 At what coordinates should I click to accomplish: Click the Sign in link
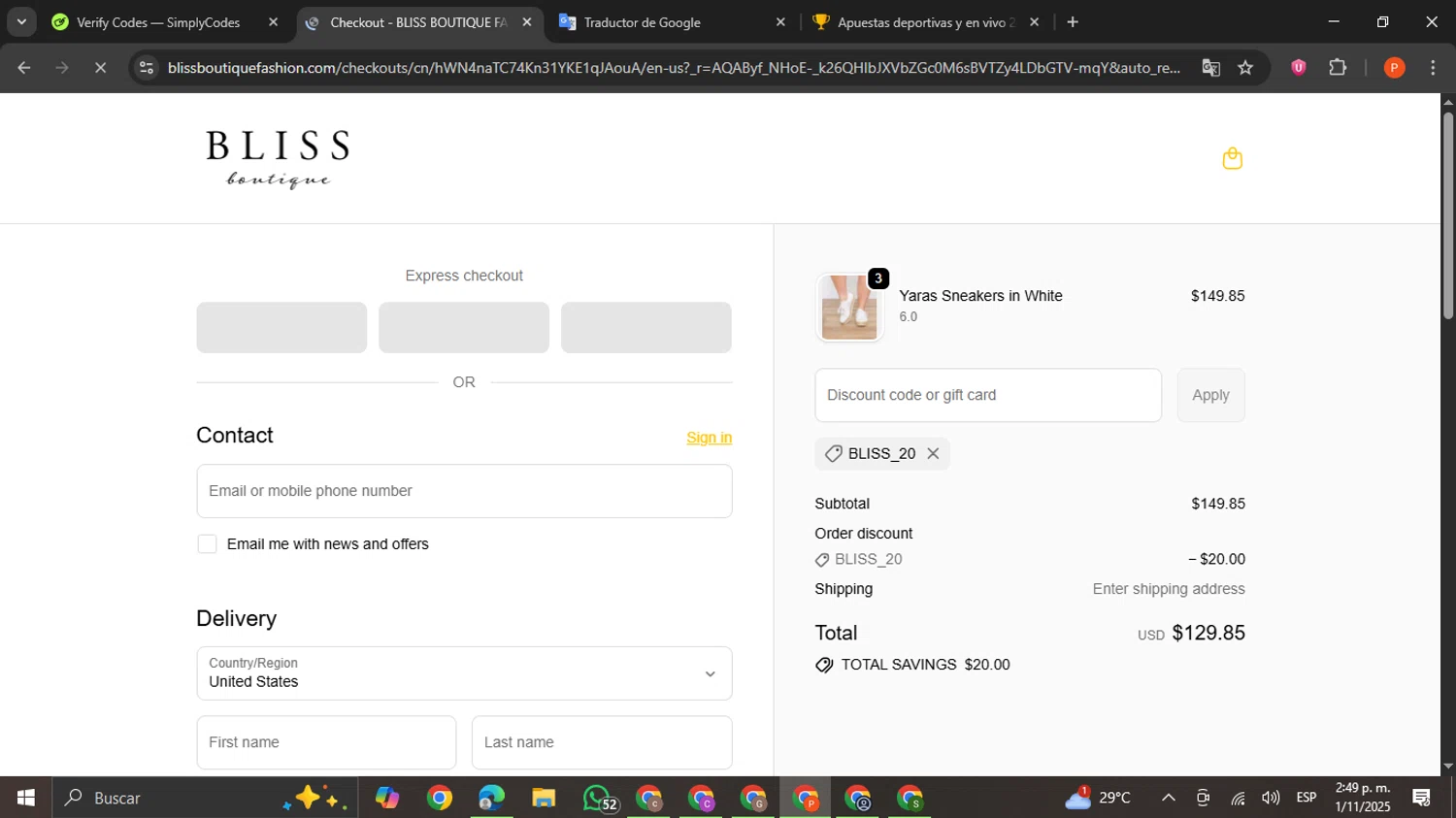point(709,438)
